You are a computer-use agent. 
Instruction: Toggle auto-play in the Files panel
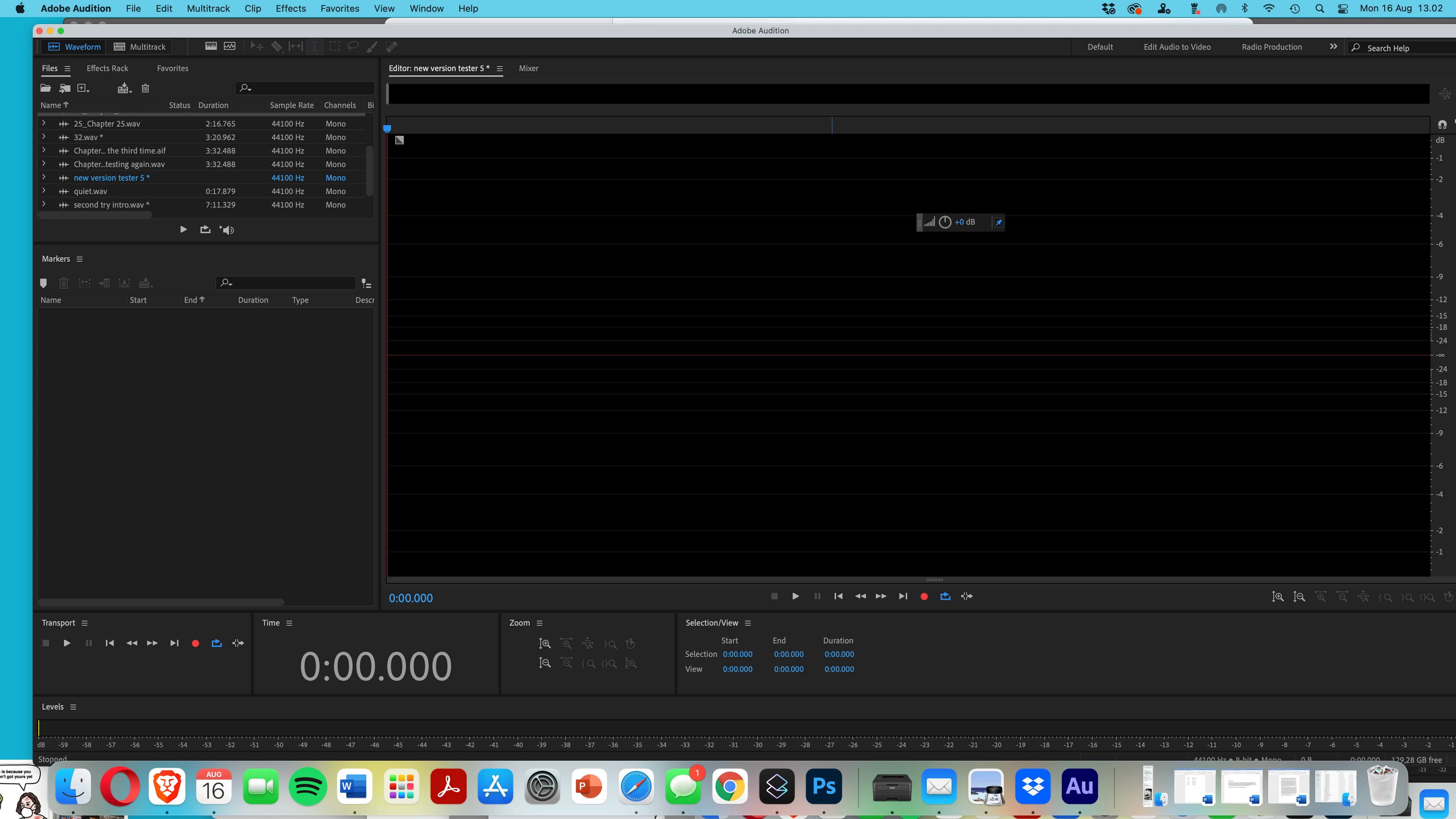pyautogui.click(x=227, y=230)
